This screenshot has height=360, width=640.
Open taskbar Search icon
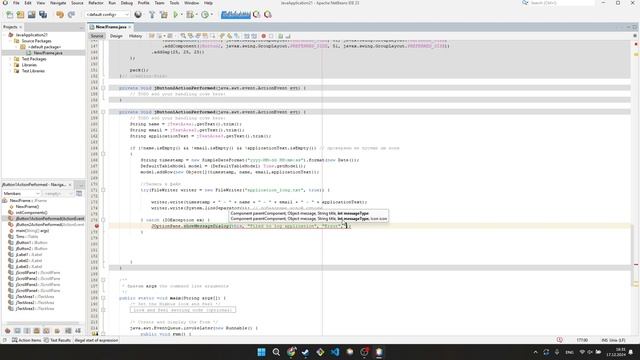[x=276, y=352]
